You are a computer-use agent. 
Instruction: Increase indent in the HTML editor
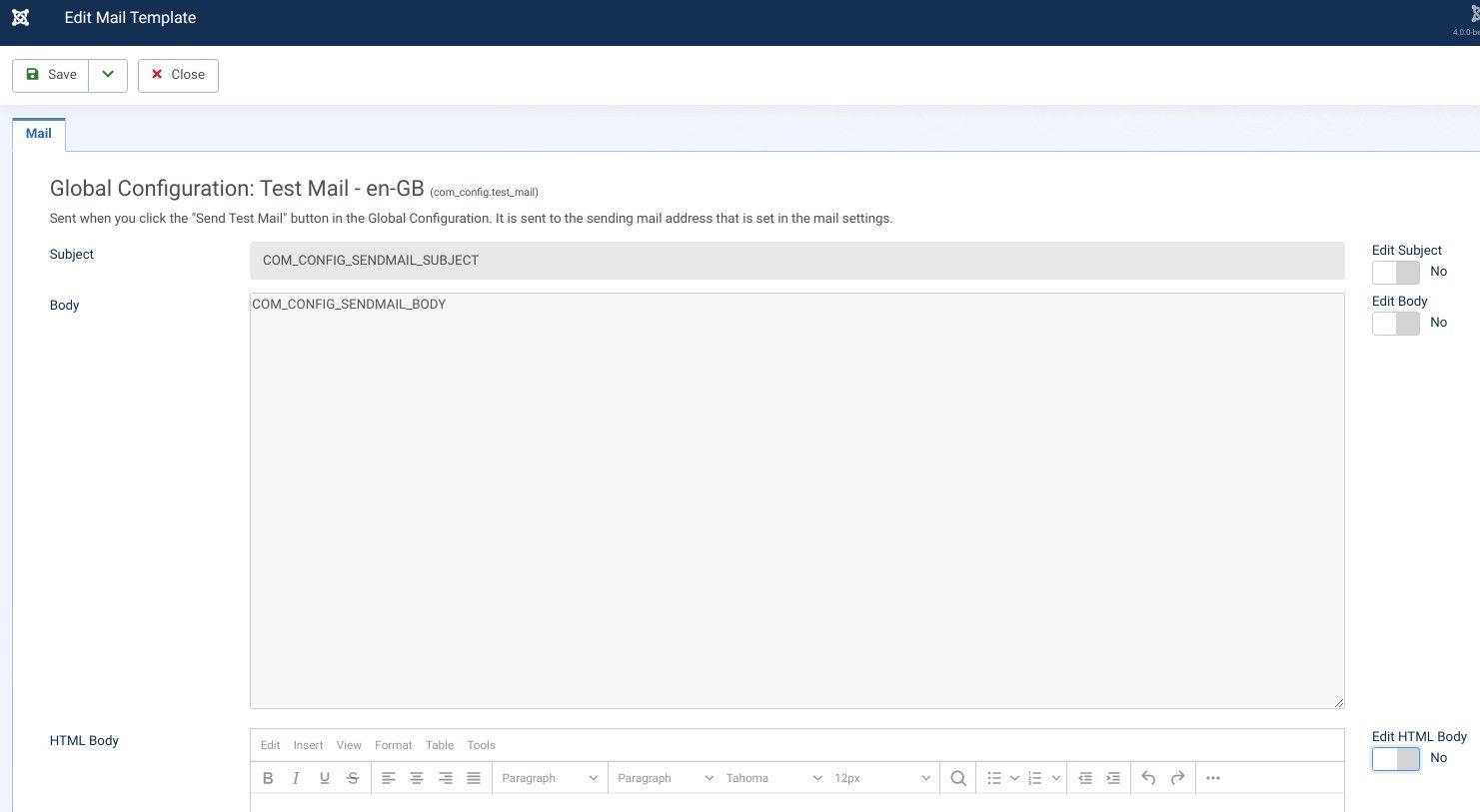click(1112, 777)
